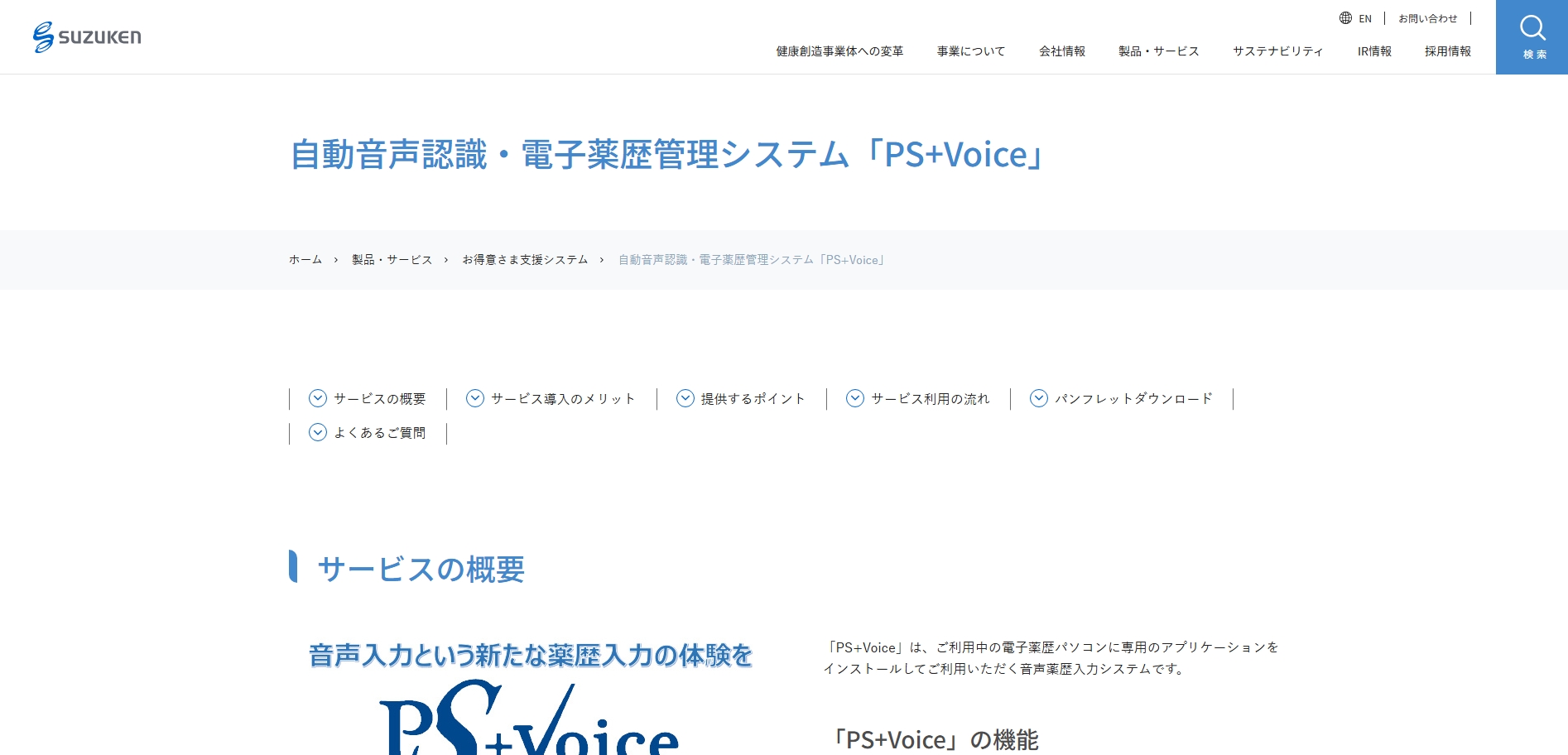Image resolution: width=1568 pixels, height=755 pixels.
Task: Open the サステナビリティ menu item
Action: point(1277,50)
